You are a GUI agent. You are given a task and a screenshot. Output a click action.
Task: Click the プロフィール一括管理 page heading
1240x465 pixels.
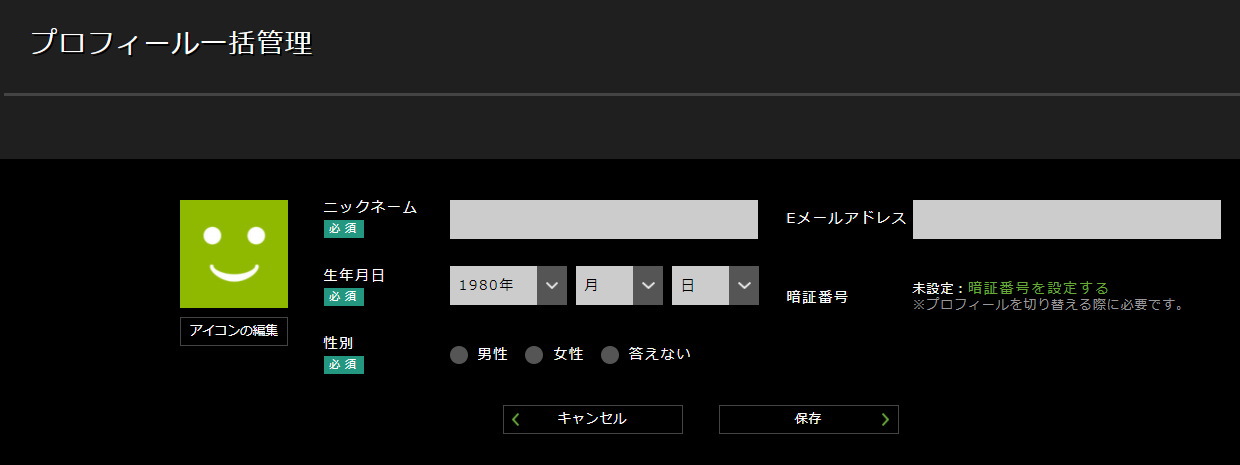coord(171,43)
